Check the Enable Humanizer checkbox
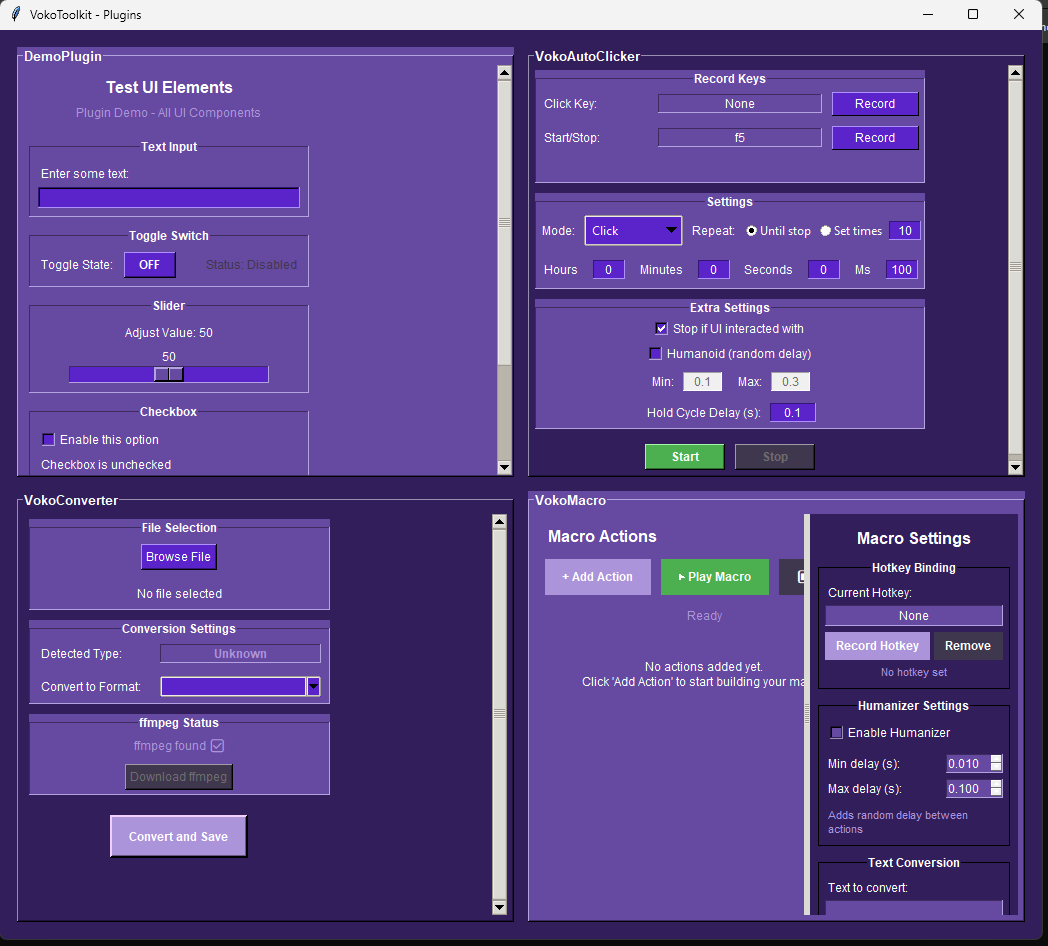Viewport: 1048px width, 946px height. pyautogui.click(x=836, y=733)
